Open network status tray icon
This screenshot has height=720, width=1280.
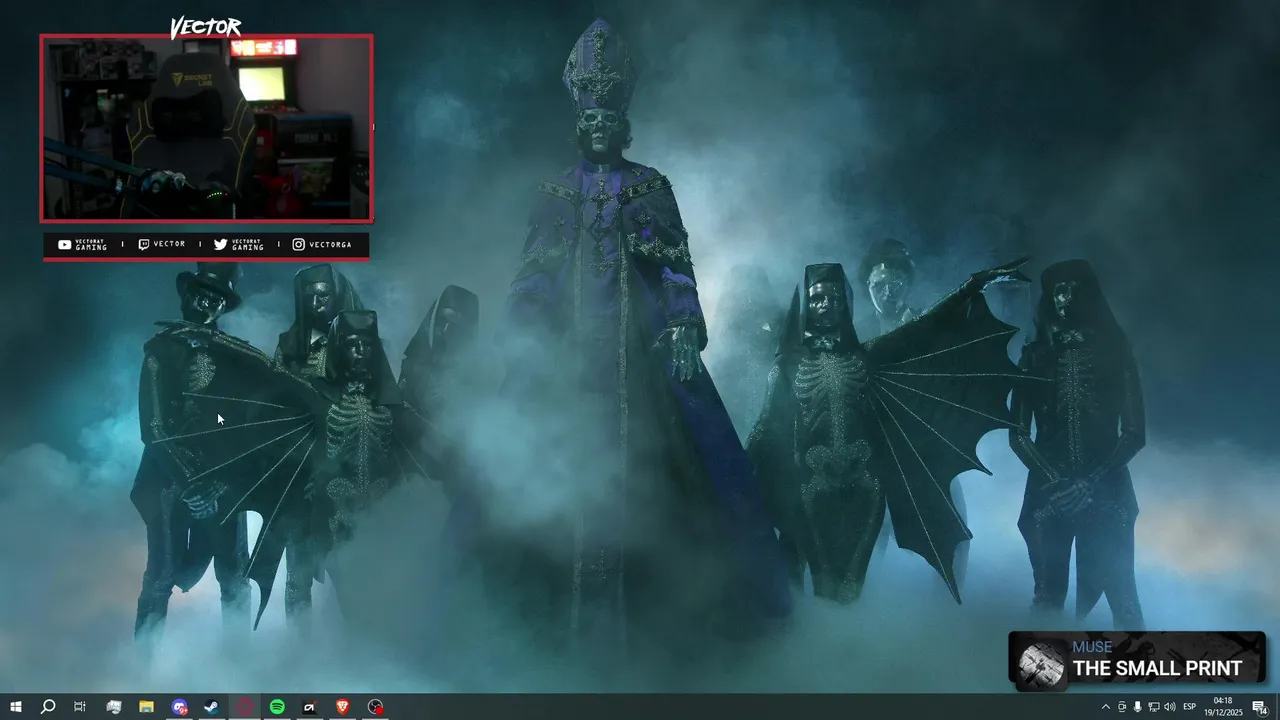click(1153, 707)
